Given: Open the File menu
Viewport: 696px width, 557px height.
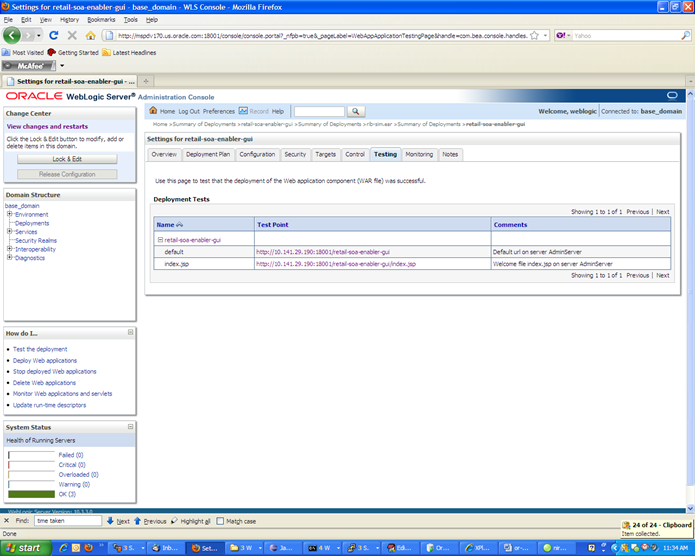Looking at the screenshot, I should [8, 20].
